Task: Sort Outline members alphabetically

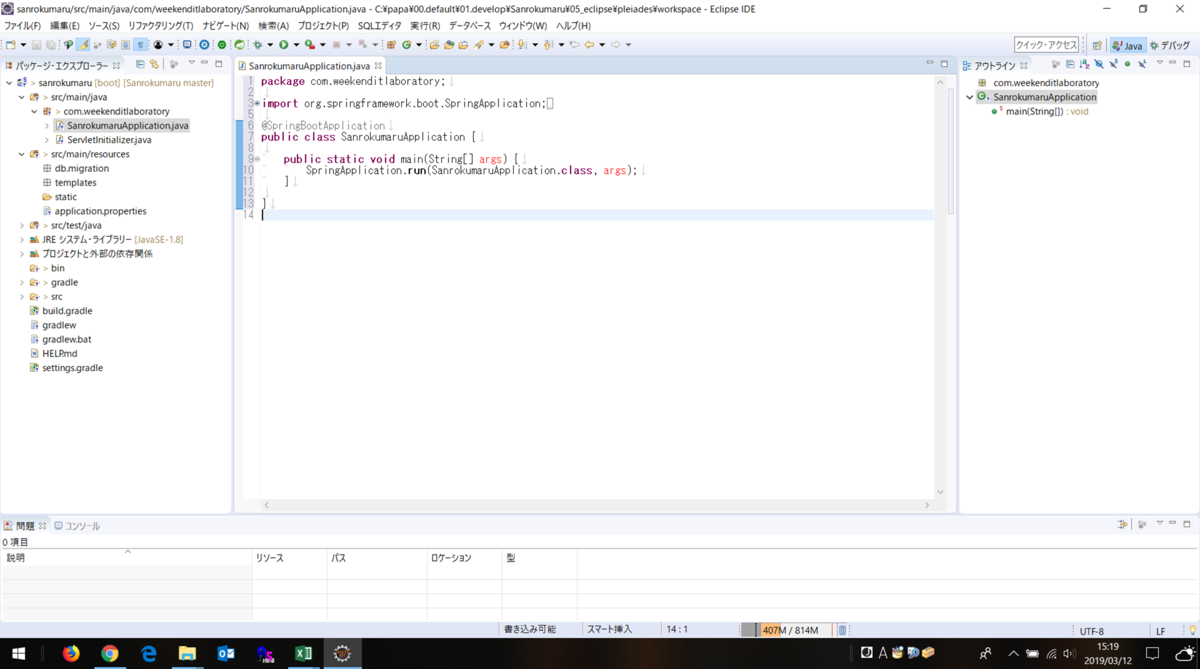Action: tap(1084, 63)
